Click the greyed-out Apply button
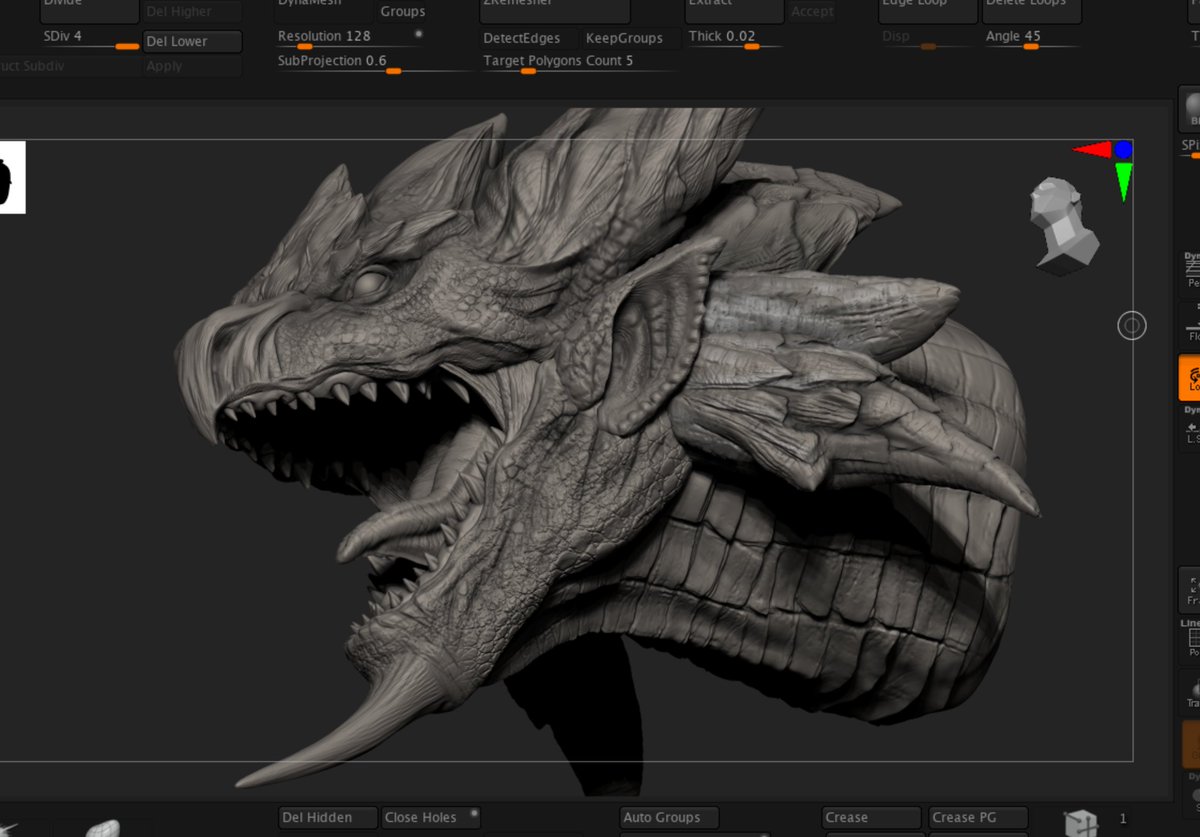Viewport: 1200px width, 837px height. [192, 66]
